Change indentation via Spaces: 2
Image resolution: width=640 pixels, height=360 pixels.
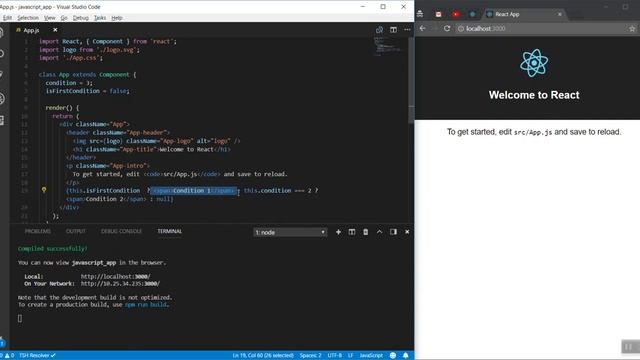(310, 356)
